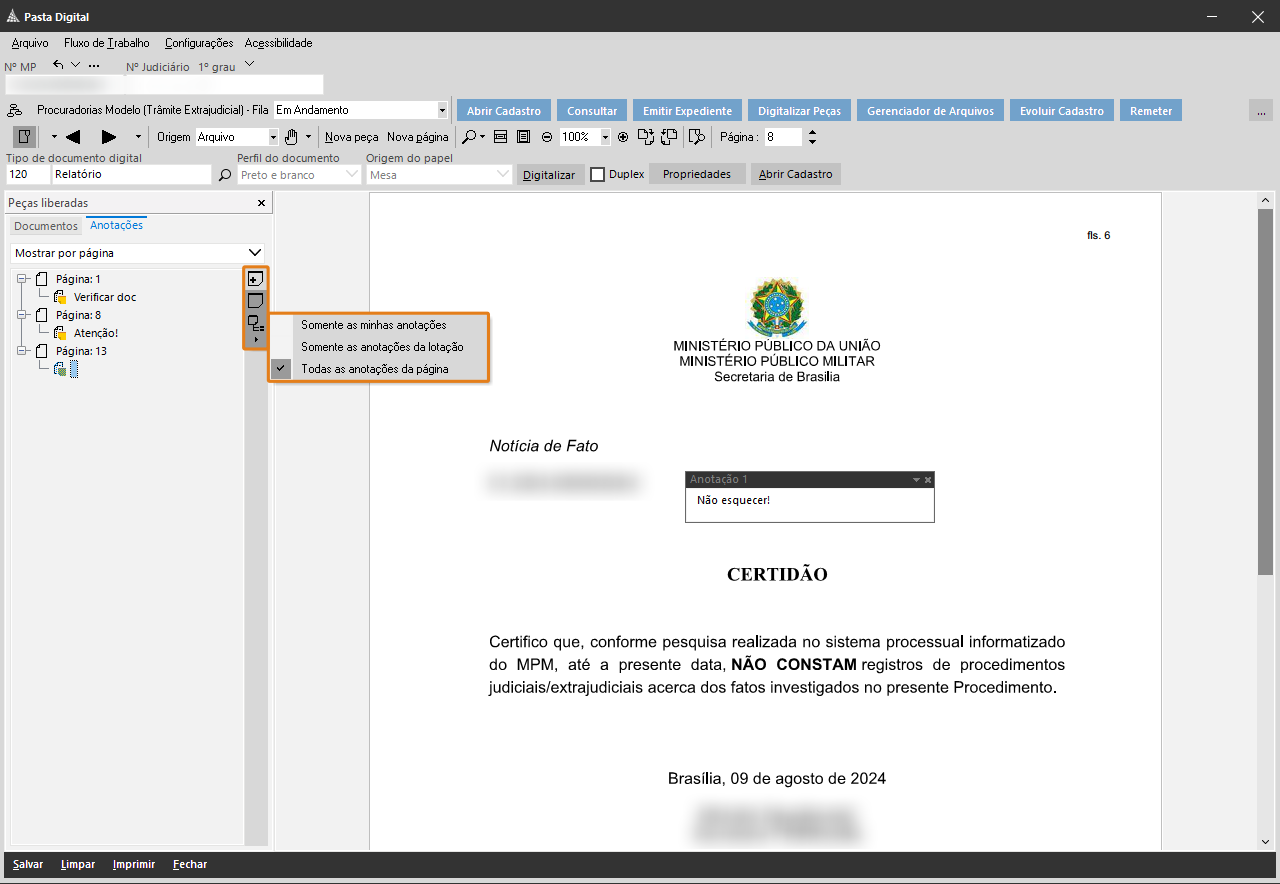The image size is (1280, 884).
Task: Click the undo arrow near Nº MP
Action: point(59,65)
